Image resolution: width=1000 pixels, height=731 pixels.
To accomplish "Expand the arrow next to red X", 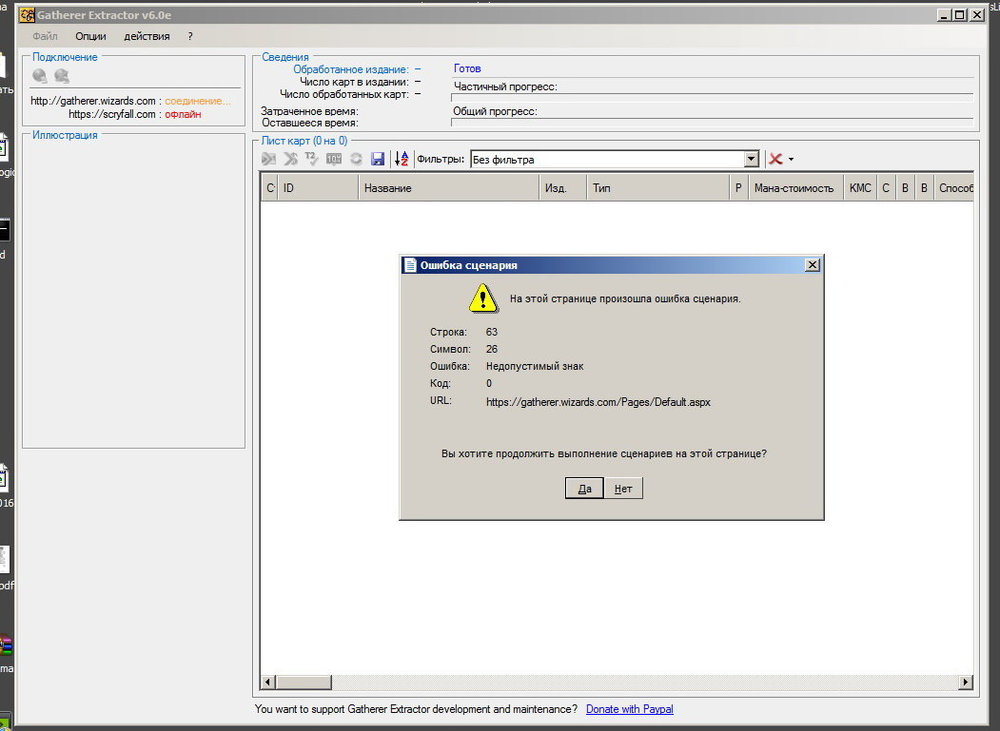I will [x=791, y=160].
